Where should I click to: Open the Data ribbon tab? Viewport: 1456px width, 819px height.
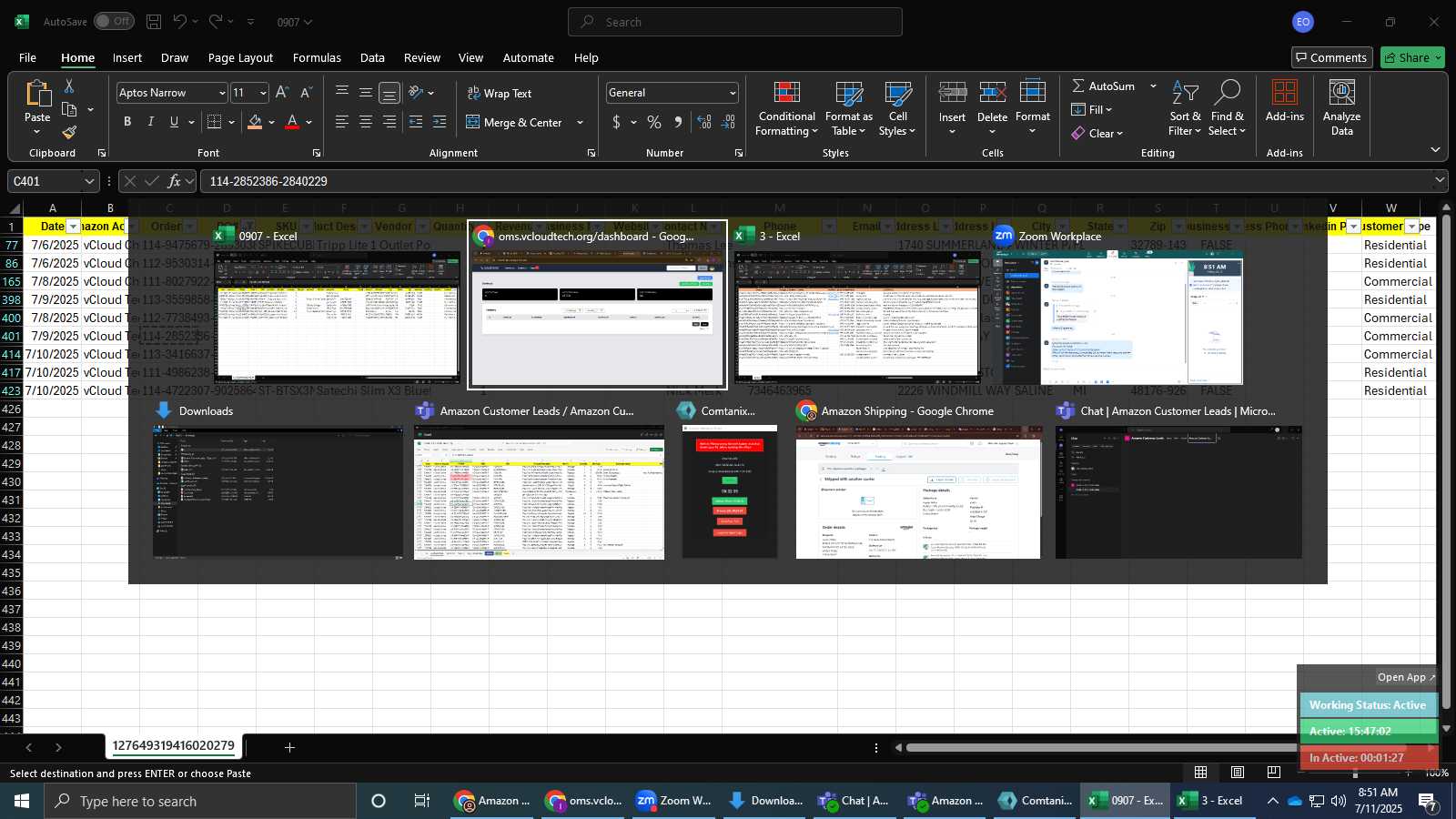tap(372, 57)
